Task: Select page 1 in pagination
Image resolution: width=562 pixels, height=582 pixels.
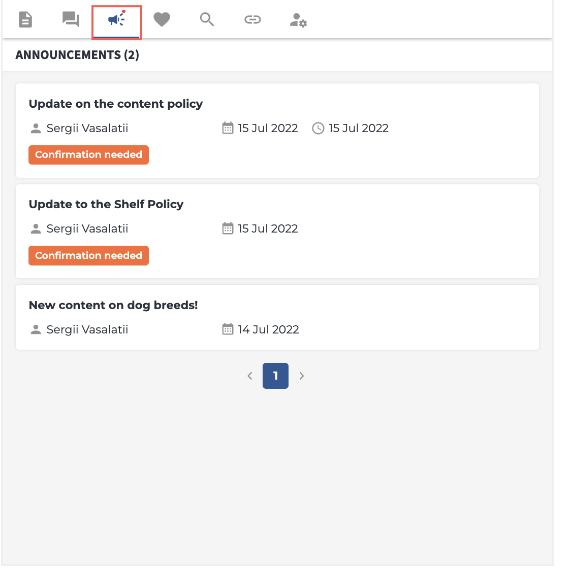Action: click(275, 376)
